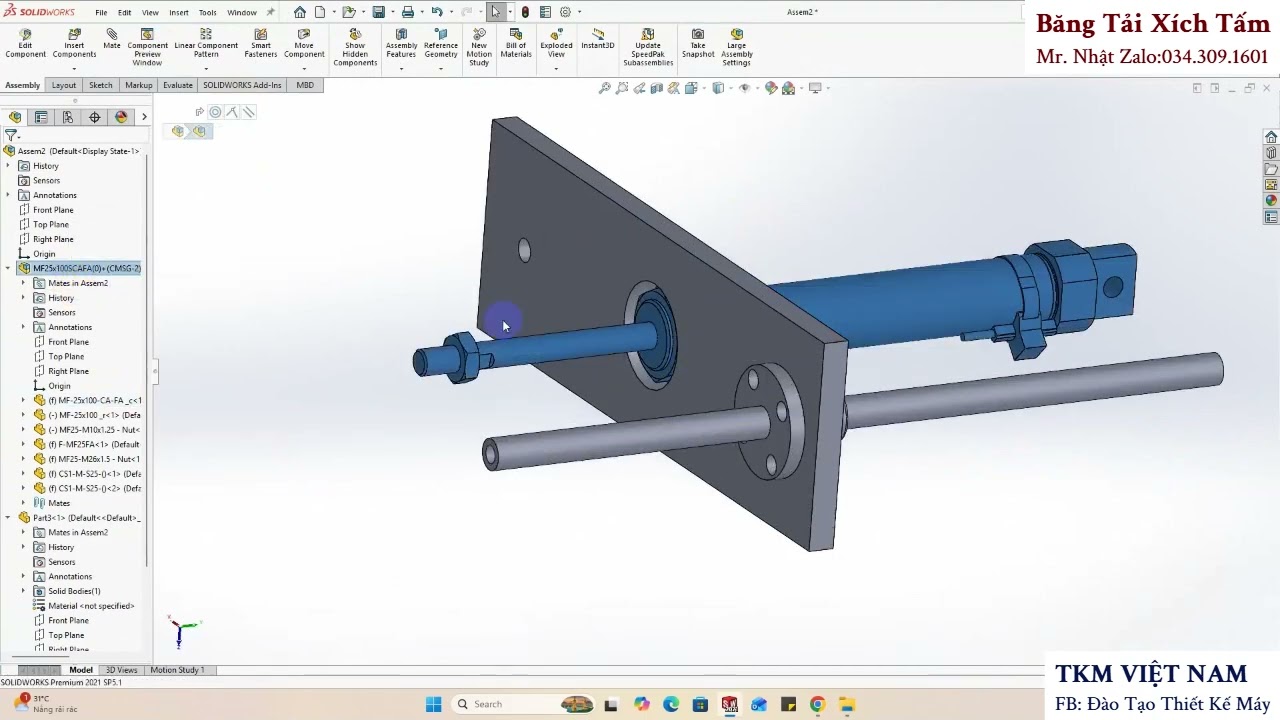Open the DisplayManager tab icon
The image size is (1280, 720).
click(121, 117)
